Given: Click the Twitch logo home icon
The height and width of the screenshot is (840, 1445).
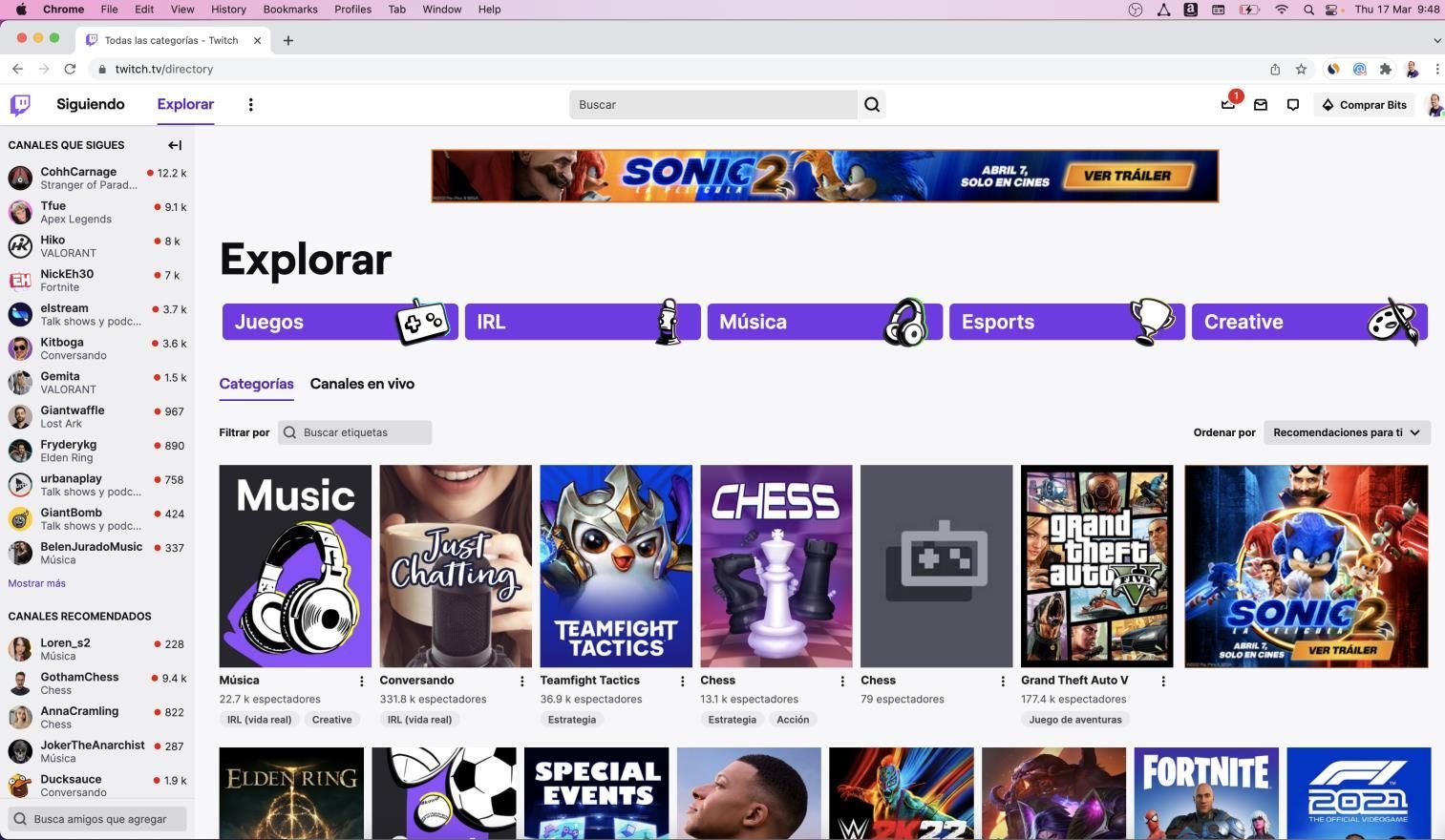Looking at the screenshot, I should pos(20,104).
